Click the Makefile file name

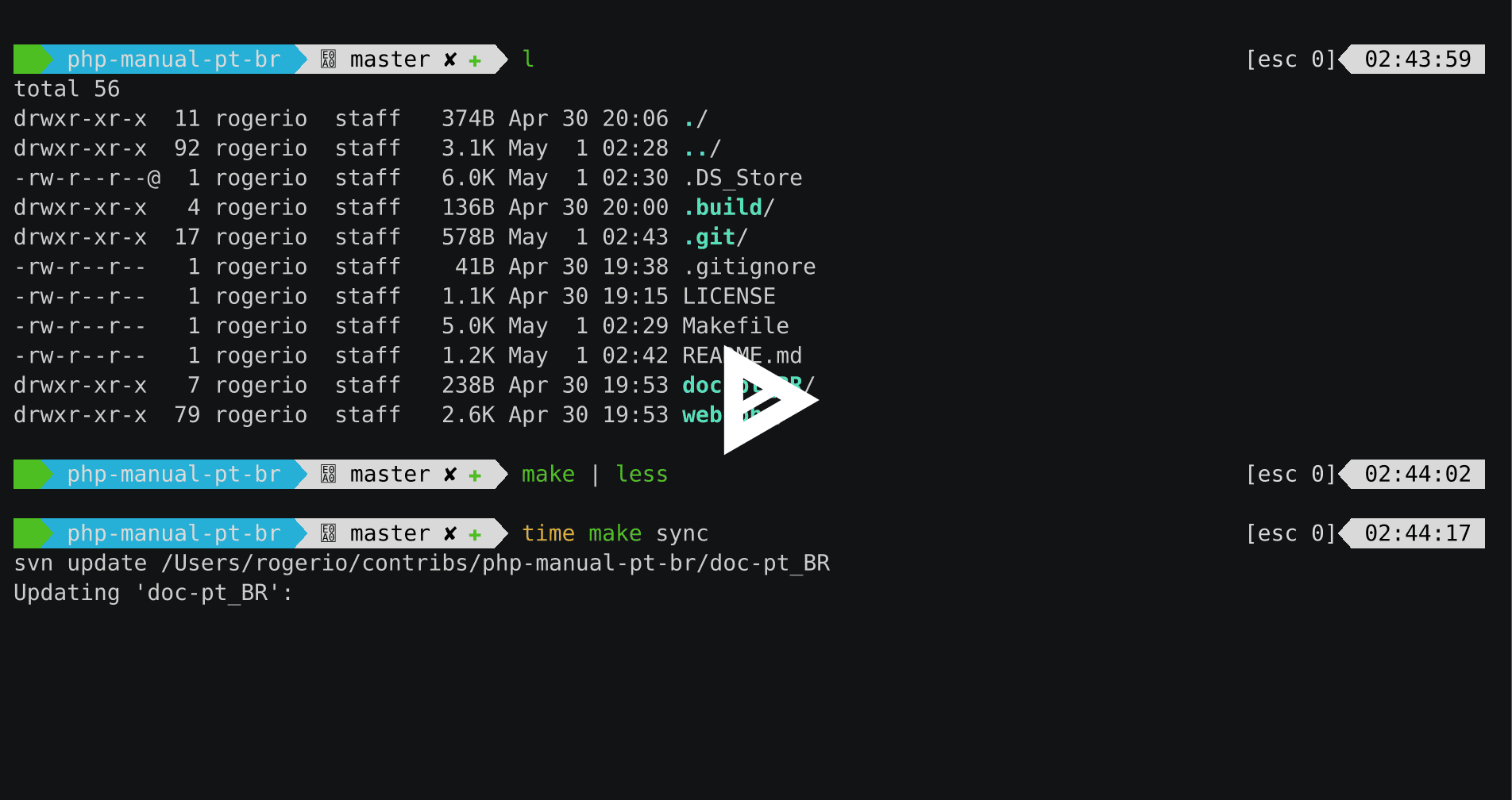click(735, 326)
